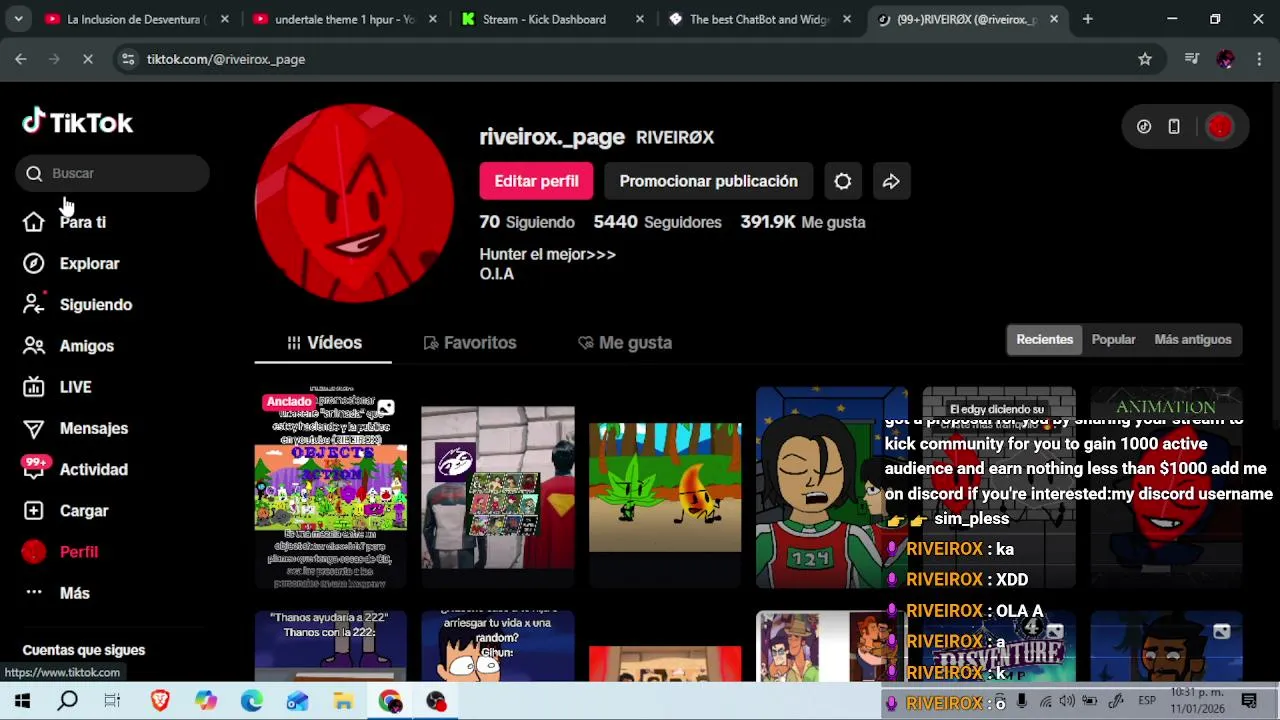1280x720 pixels.
Task: Select Popular sort option
Action: click(1113, 340)
